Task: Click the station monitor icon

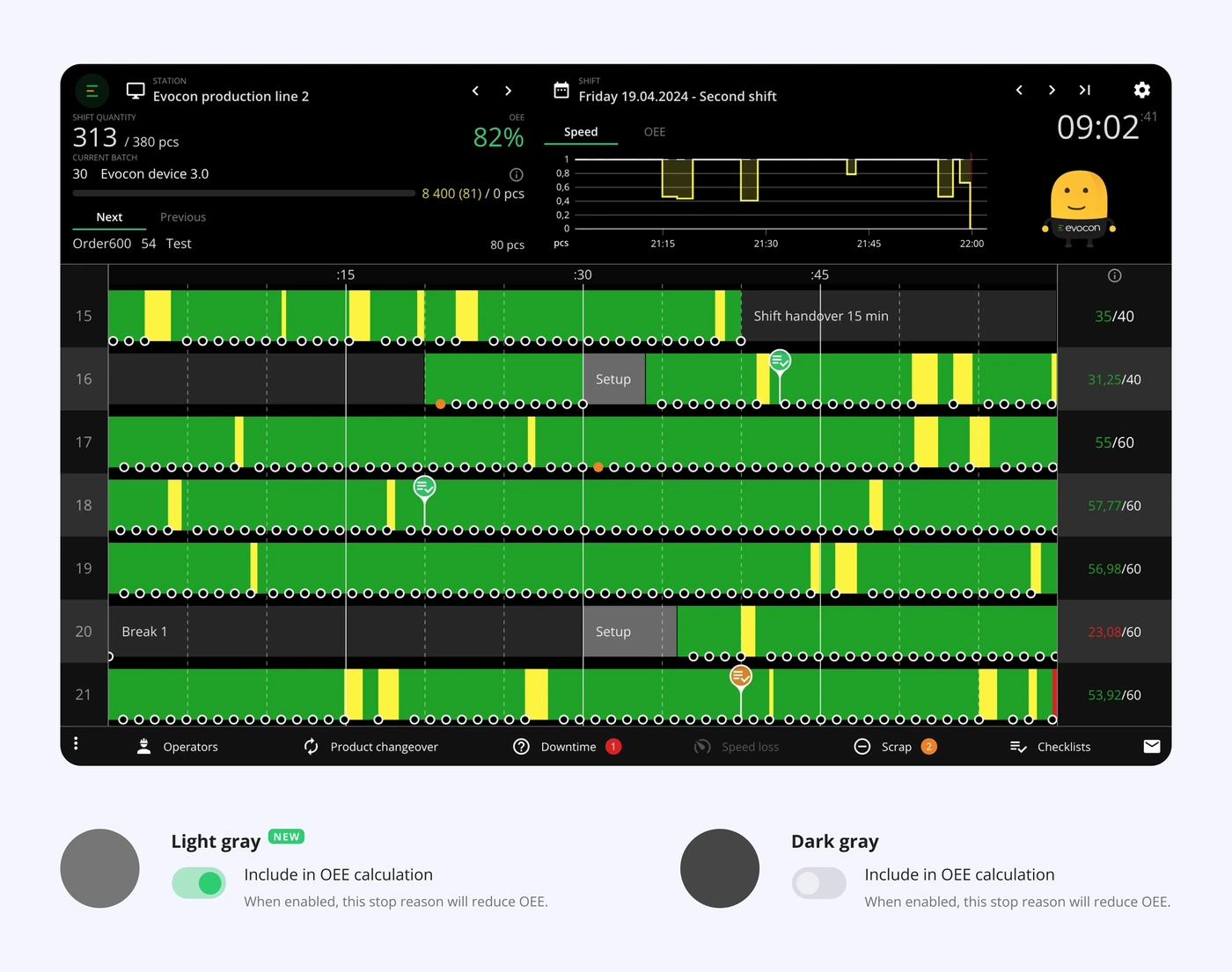Action: [x=136, y=90]
